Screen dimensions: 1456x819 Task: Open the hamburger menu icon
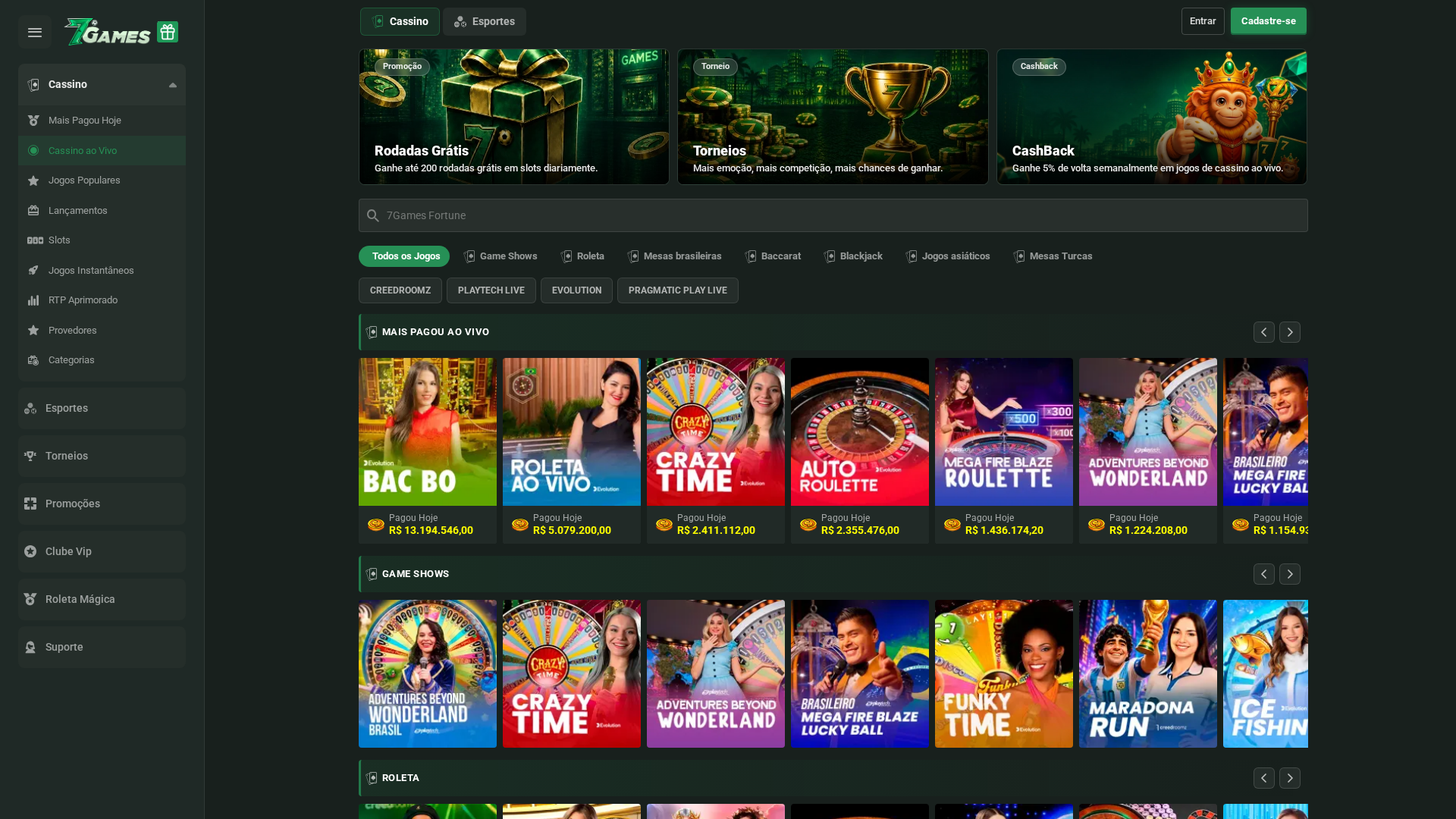click(x=35, y=33)
